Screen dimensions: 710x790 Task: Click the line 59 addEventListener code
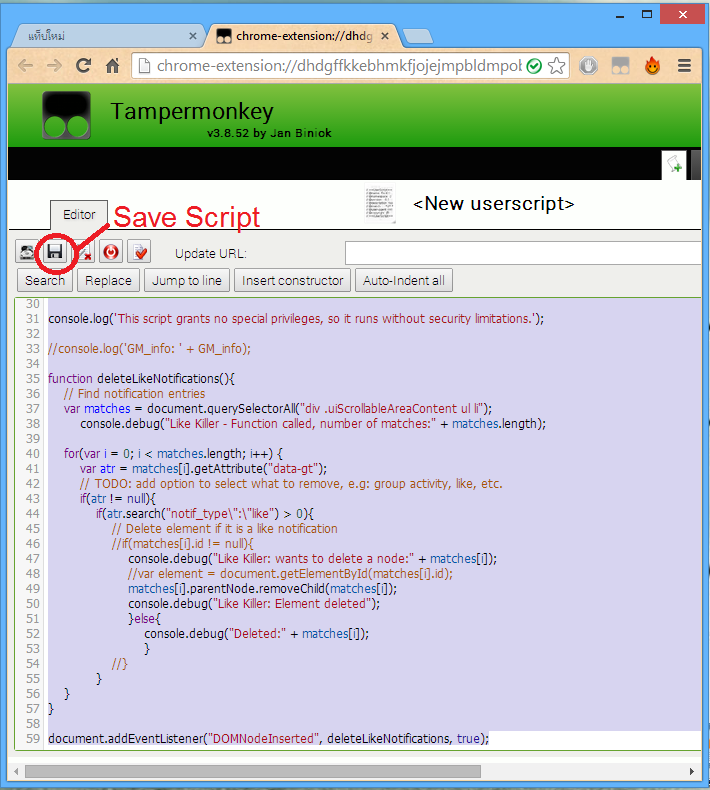click(x=269, y=739)
